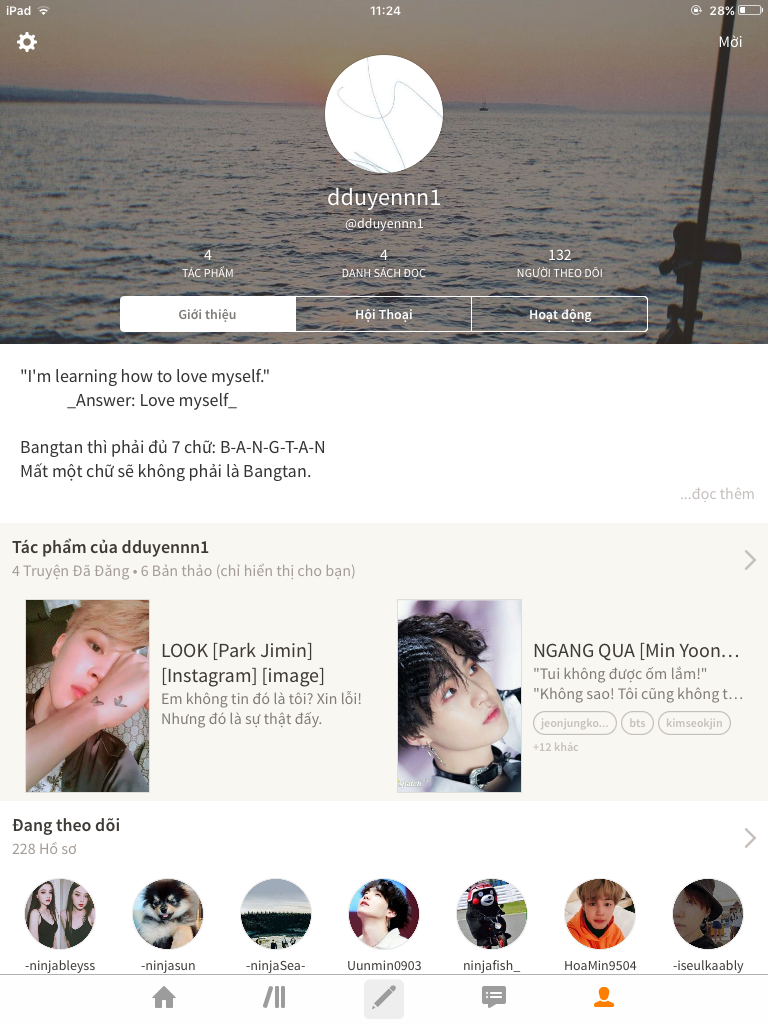Viewport: 768px width, 1024px height.
Task: Select the orange profile icon
Action: click(x=603, y=997)
